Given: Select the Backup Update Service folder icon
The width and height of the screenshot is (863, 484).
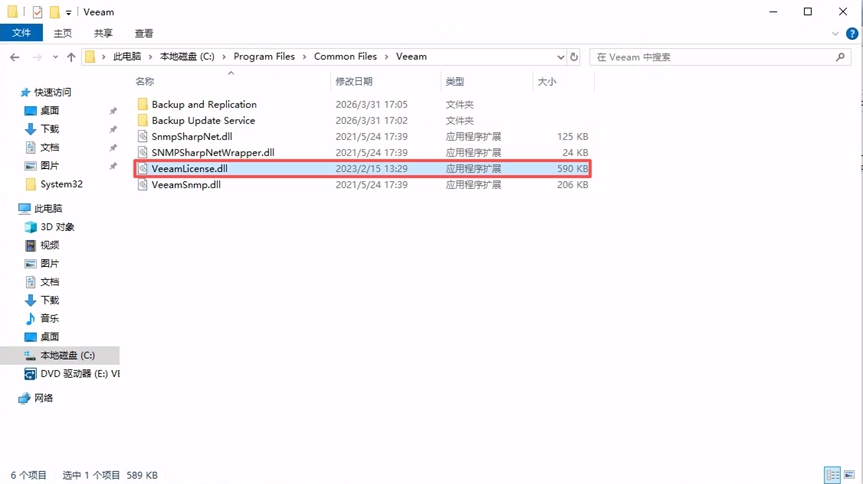Looking at the screenshot, I should pyautogui.click(x=143, y=120).
